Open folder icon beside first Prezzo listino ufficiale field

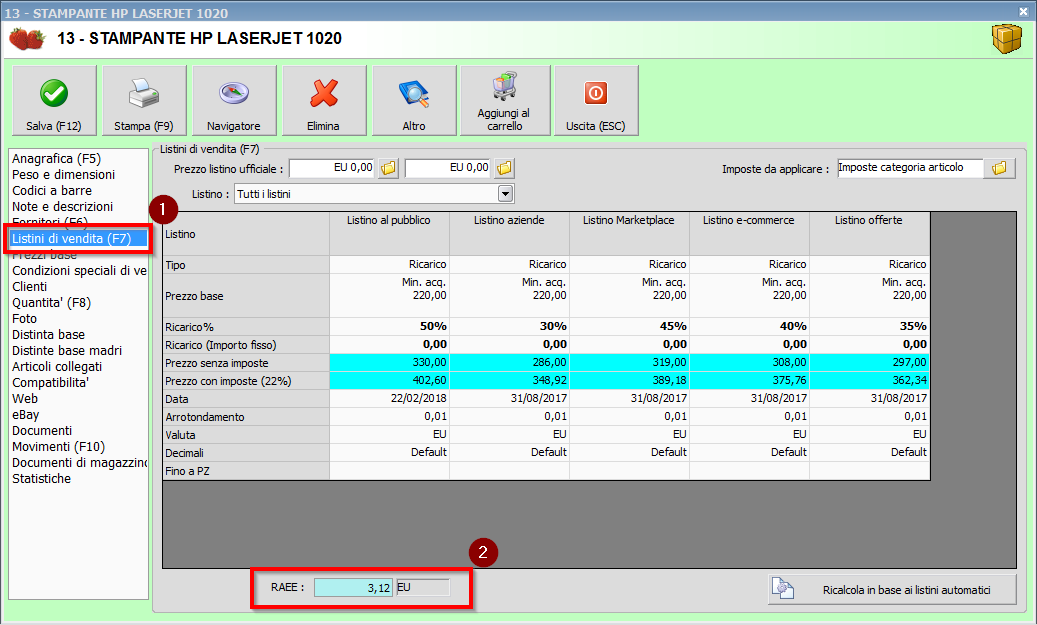point(388,168)
